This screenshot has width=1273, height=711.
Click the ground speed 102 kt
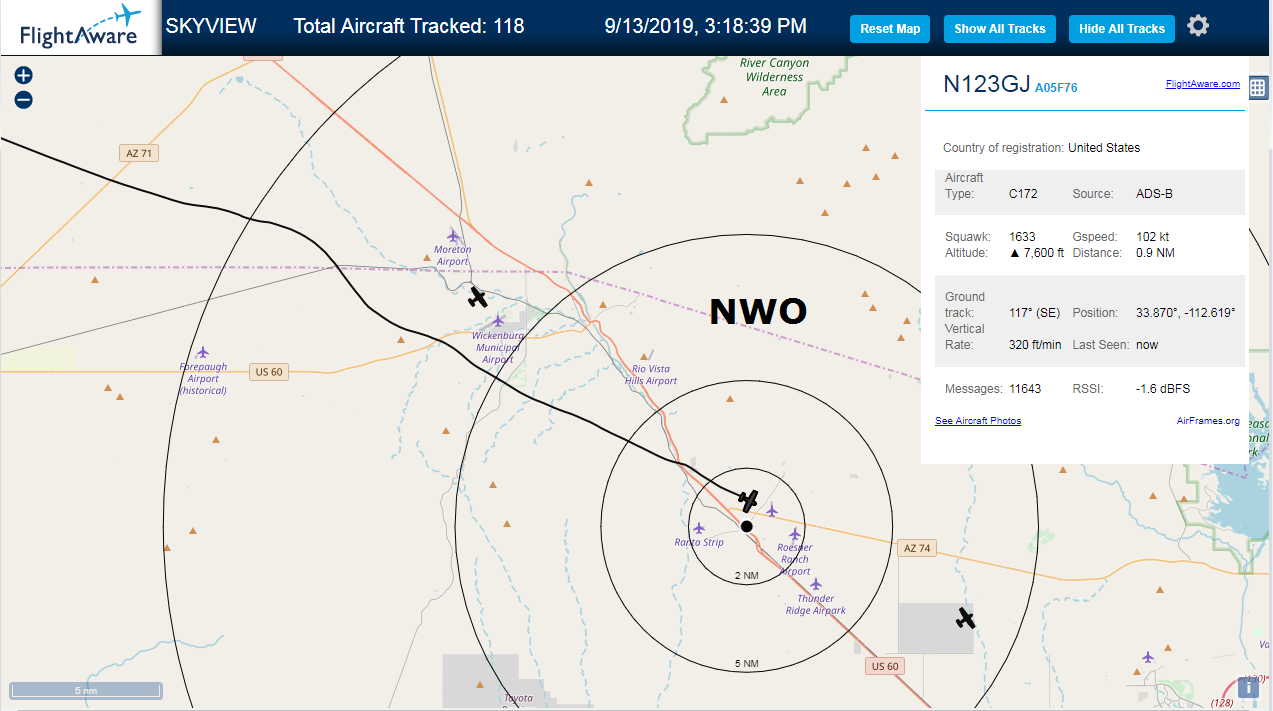pyautogui.click(x=1153, y=237)
